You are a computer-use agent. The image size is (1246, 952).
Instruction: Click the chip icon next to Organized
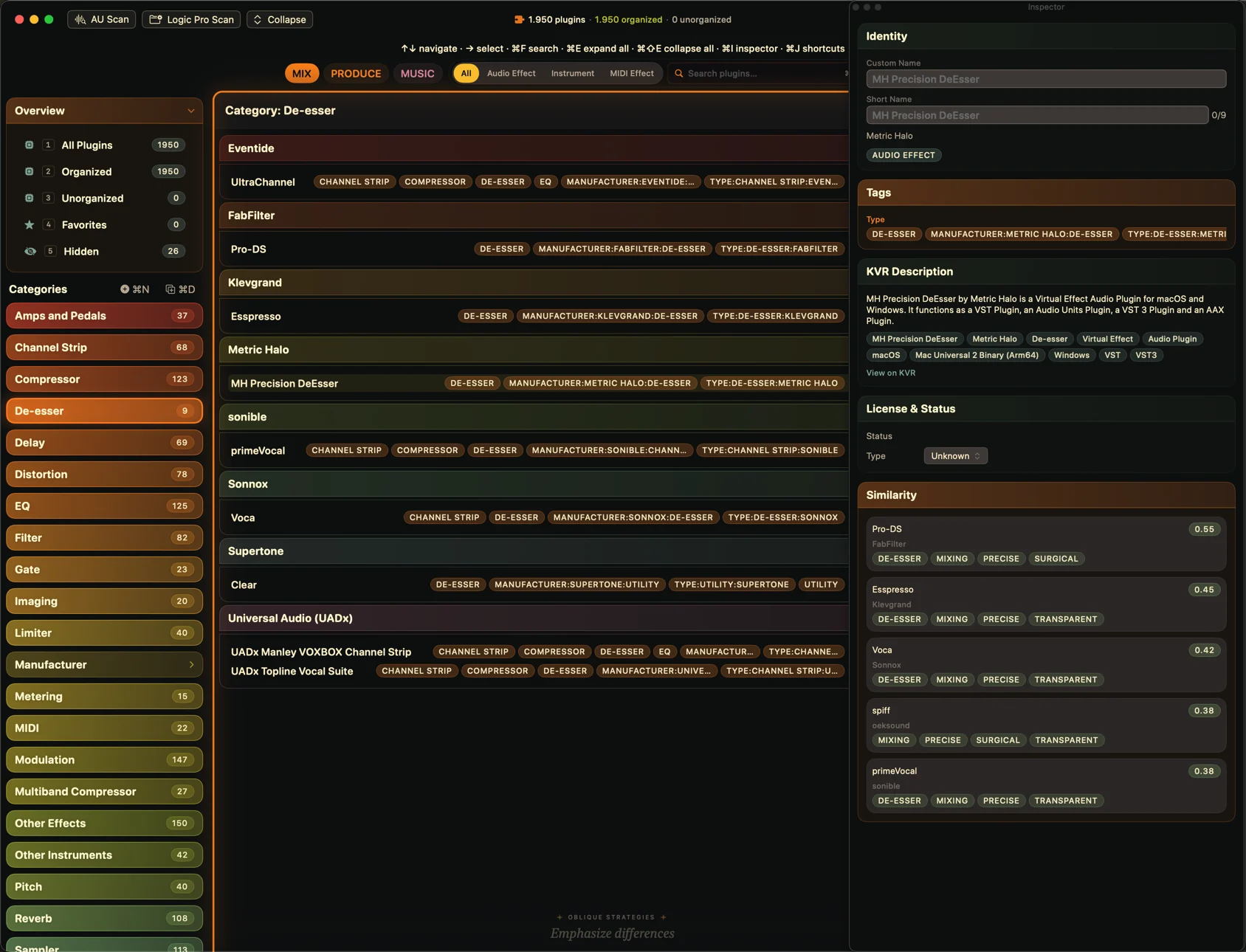[30, 171]
